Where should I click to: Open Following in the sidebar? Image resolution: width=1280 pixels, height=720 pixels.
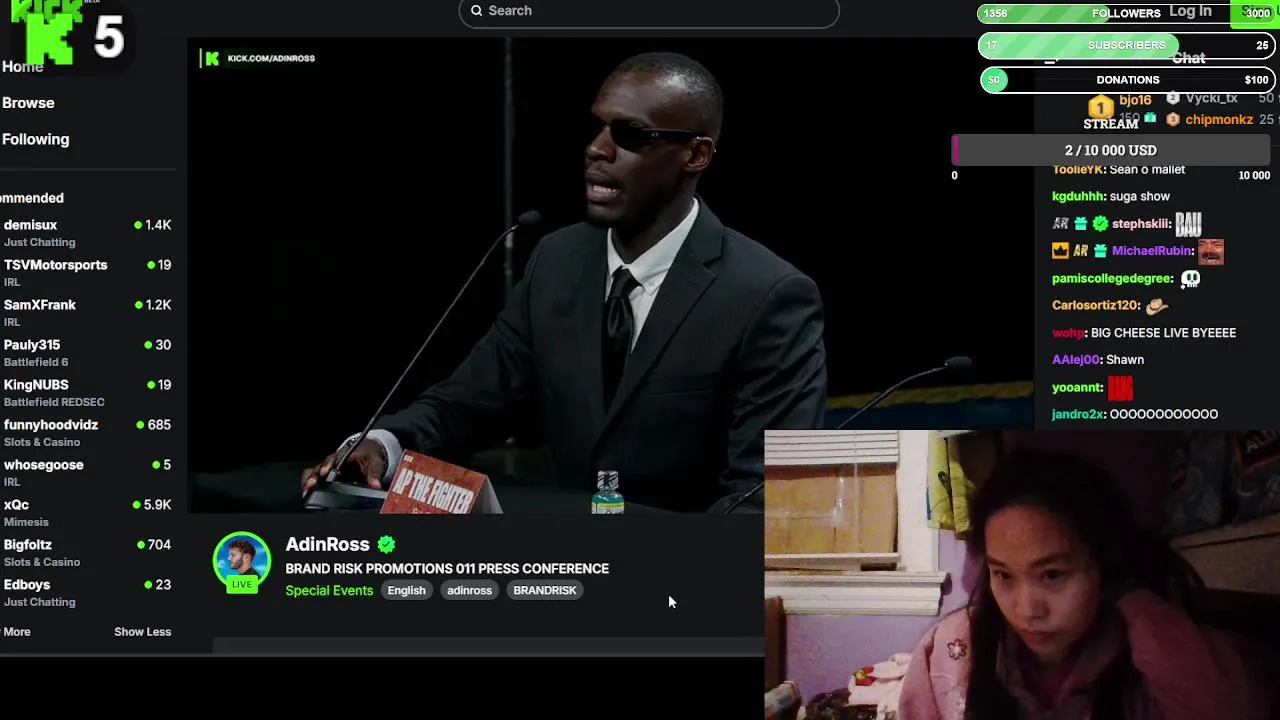(35, 139)
